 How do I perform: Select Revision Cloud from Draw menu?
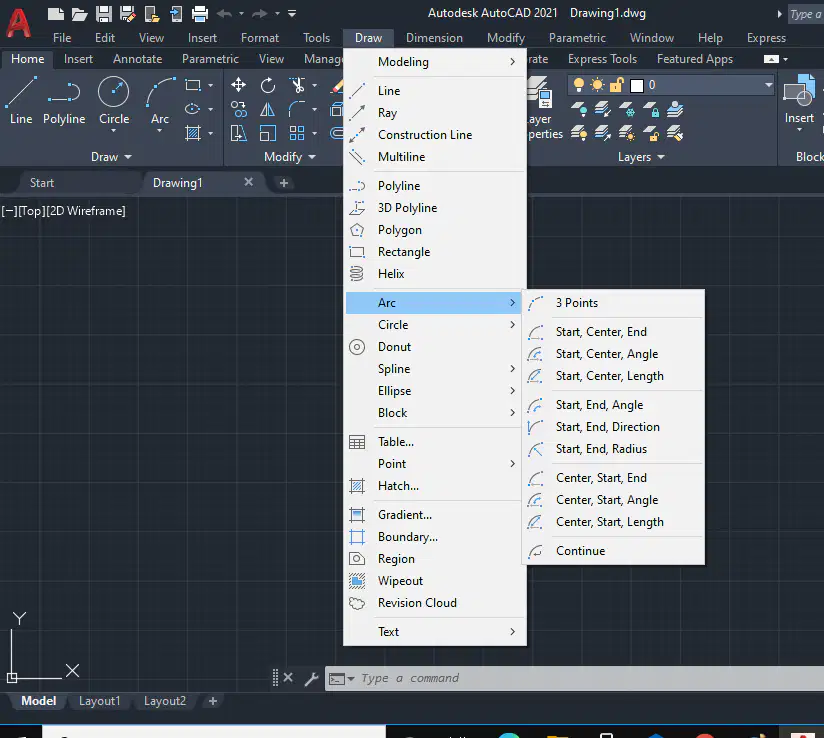[436, 602]
